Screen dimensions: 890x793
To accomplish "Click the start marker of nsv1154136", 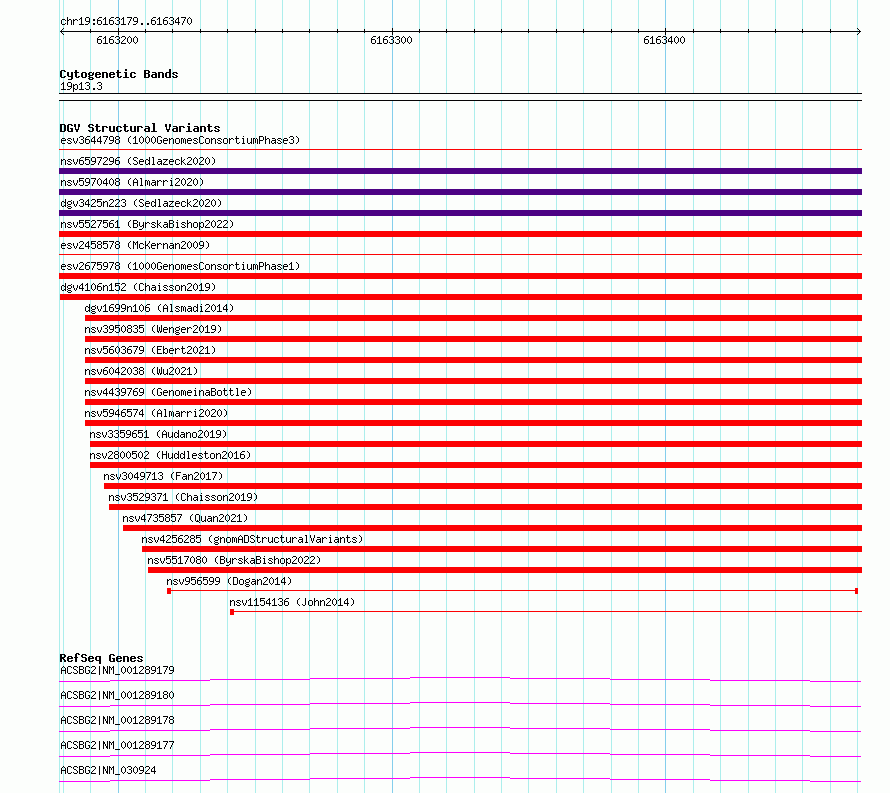I will [x=232, y=612].
